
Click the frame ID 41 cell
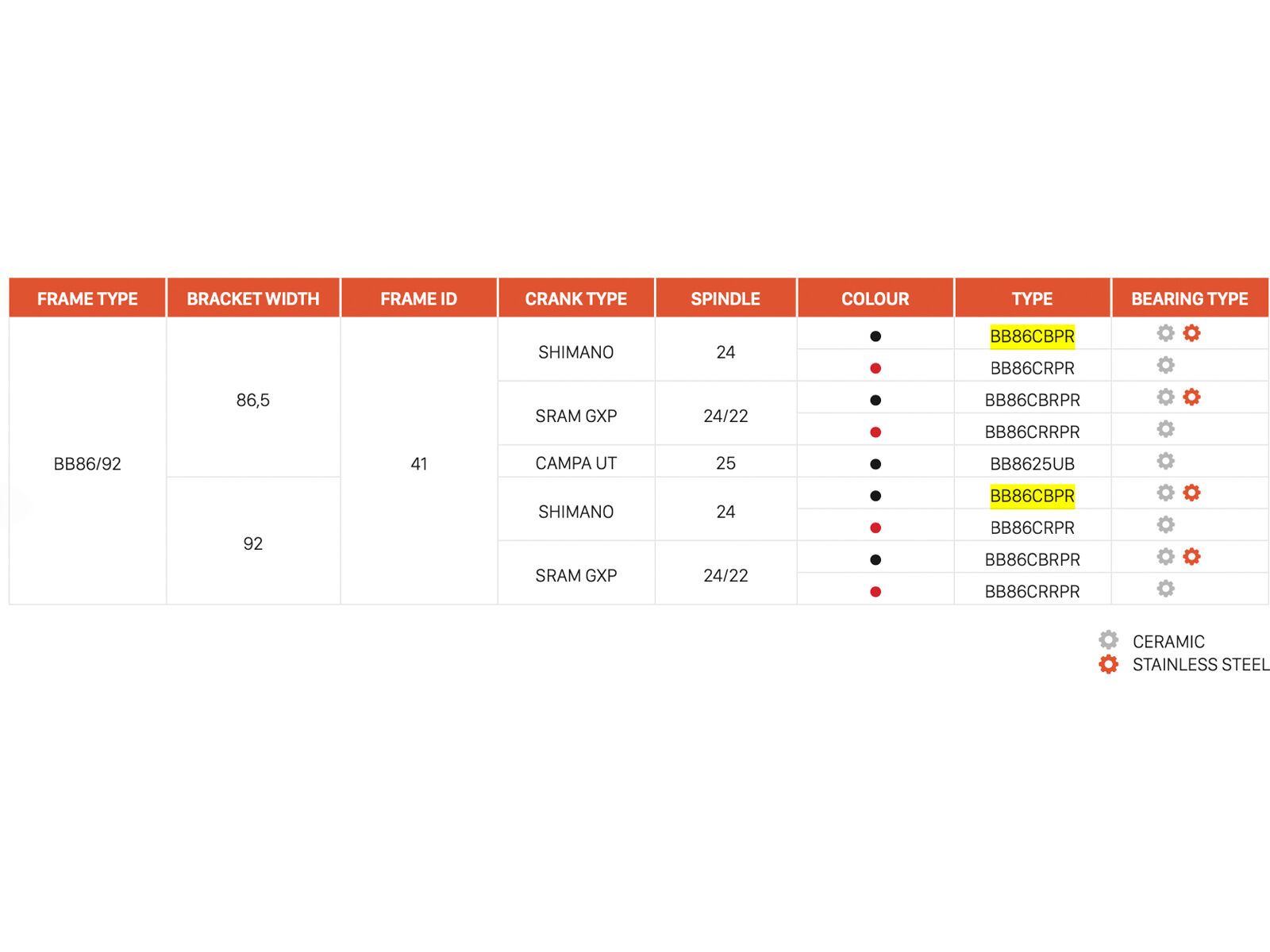coord(419,464)
